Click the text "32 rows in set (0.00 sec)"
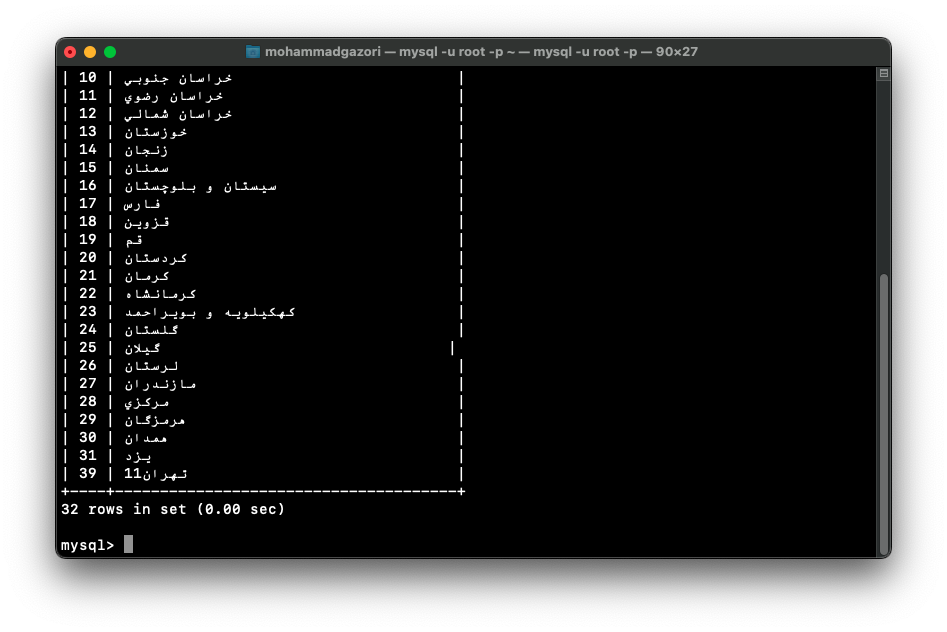 pyautogui.click(x=173, y=509)
